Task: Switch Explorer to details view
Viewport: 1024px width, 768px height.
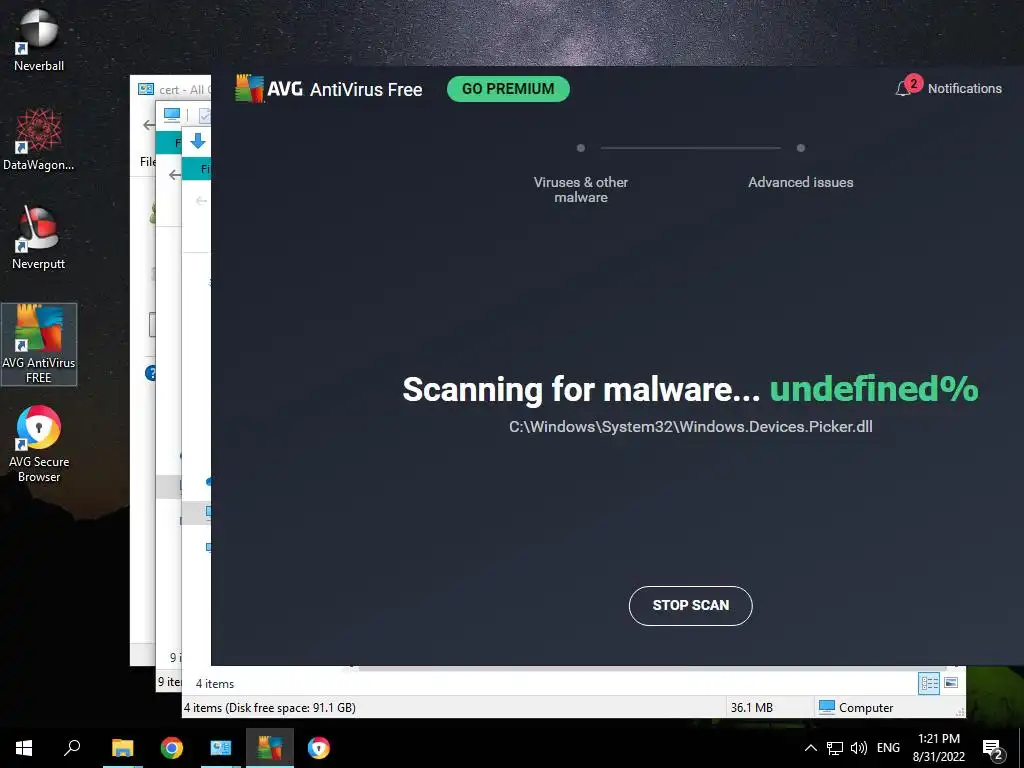Action: pos(929,684)
